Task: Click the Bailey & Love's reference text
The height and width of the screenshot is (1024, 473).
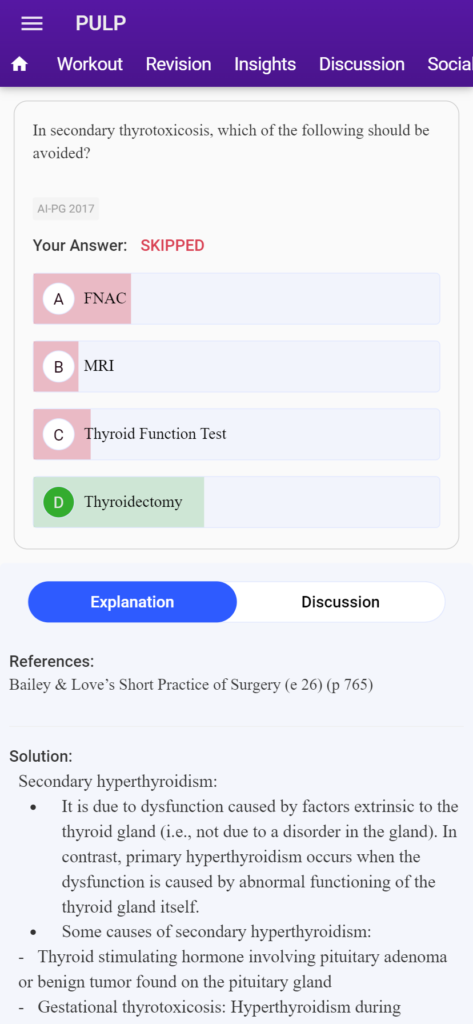Action: [x=191, y=685]
